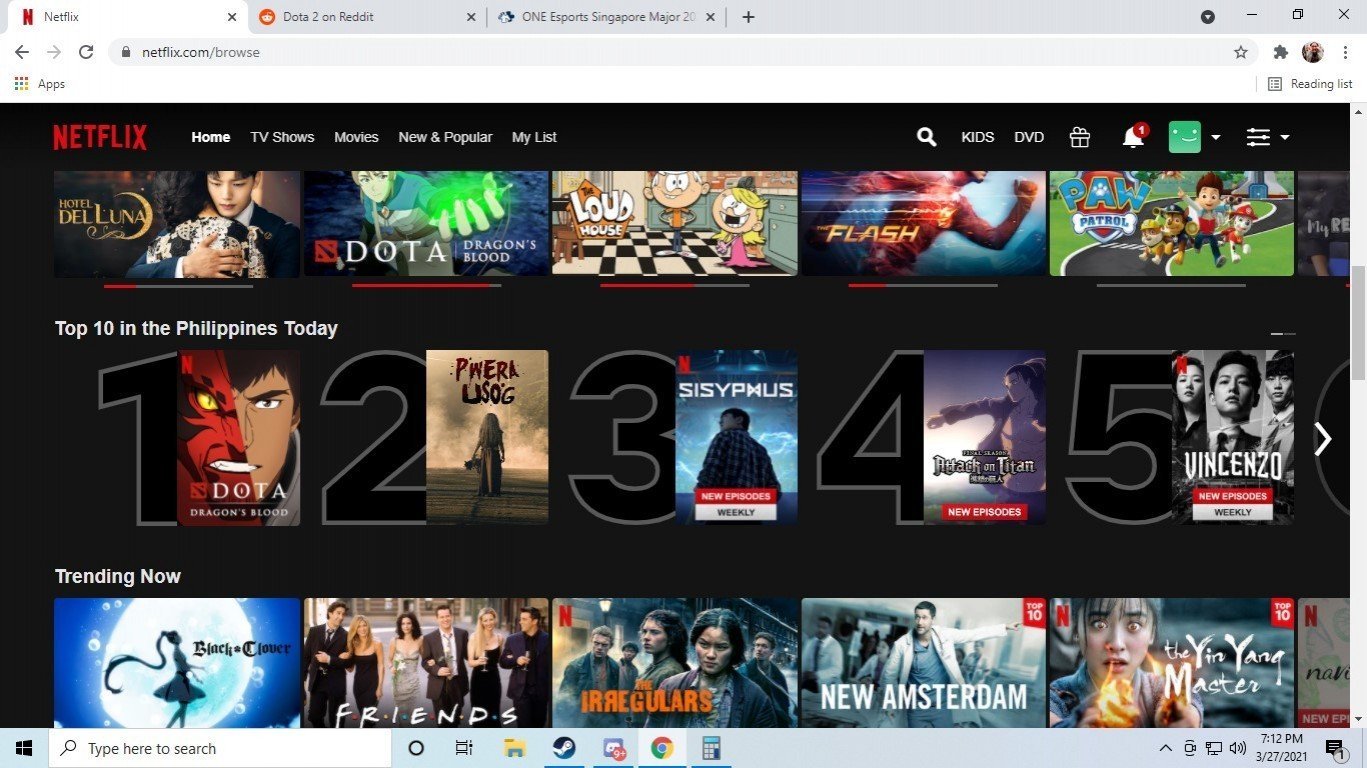Click the browser forward arrow
The width and height of the screenshot is (1367, 768).
[x=54, y=52]
